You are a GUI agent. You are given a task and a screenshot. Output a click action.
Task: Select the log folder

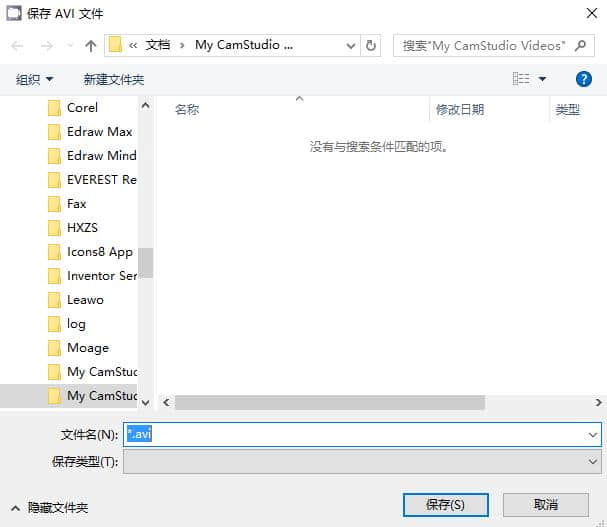76,324
